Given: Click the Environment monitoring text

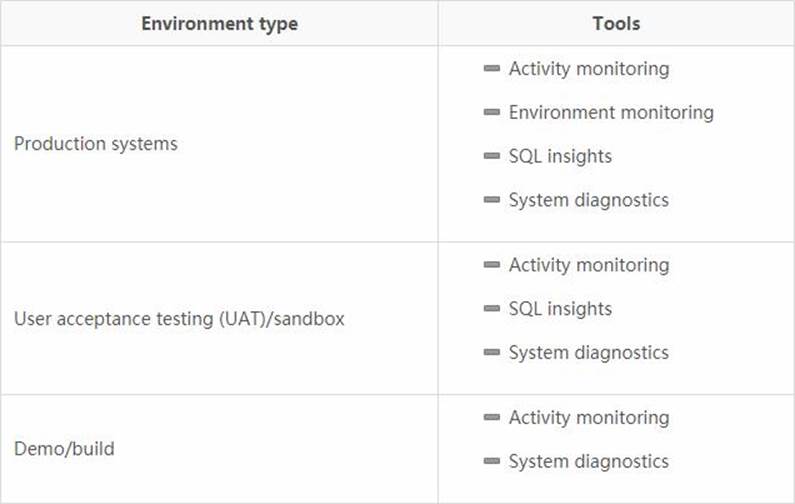Looking at the screenshot, I should pyautogui.click(x=611, y=113).
